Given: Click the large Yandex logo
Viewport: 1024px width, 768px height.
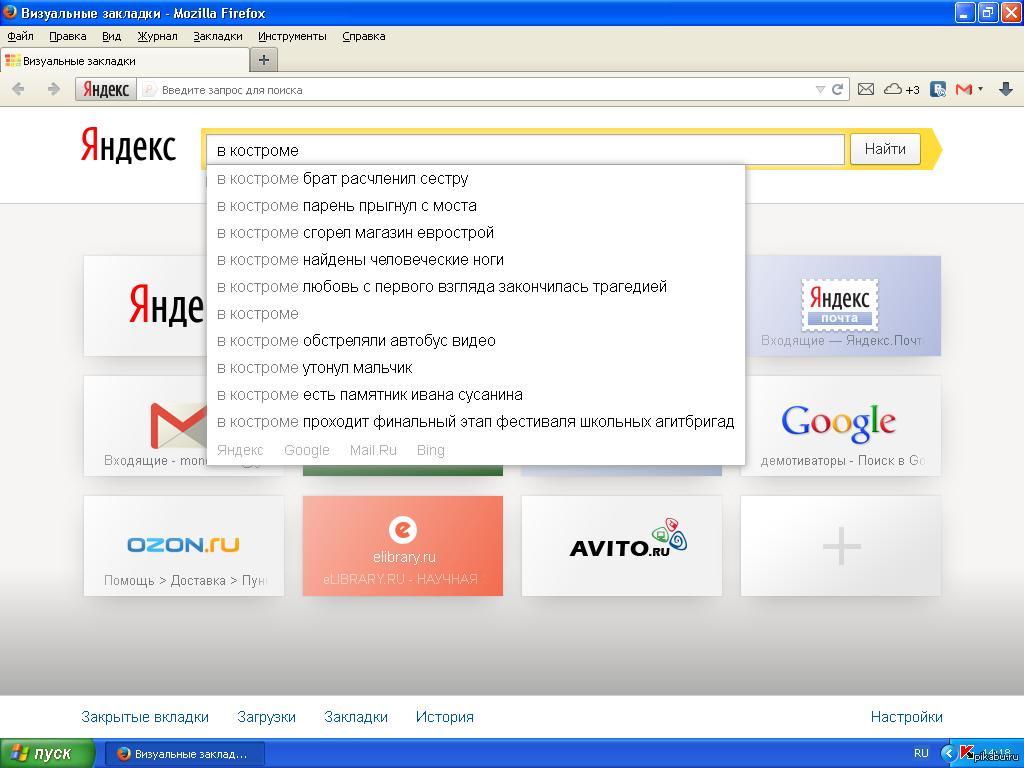Looking at the screenshot, I should (128, 145).
